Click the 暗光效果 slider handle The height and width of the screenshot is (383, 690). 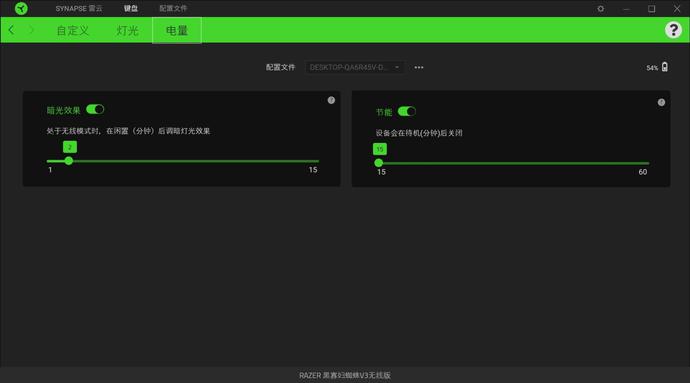pos(69,161)
